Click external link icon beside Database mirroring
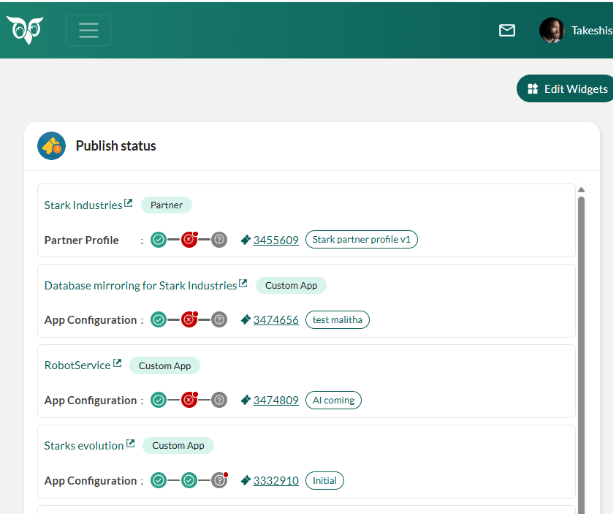This screenshot has width=614, height=514. click(x=243, y=283)
